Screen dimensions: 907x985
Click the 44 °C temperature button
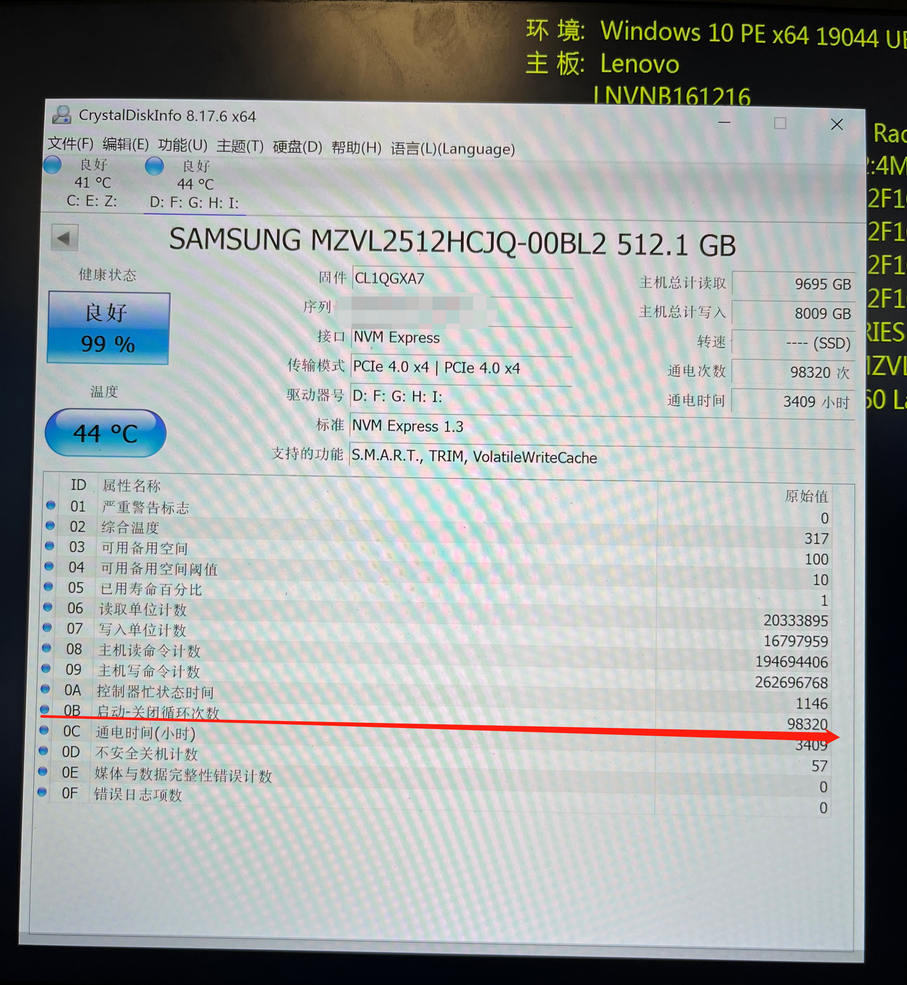coord(106,433)
